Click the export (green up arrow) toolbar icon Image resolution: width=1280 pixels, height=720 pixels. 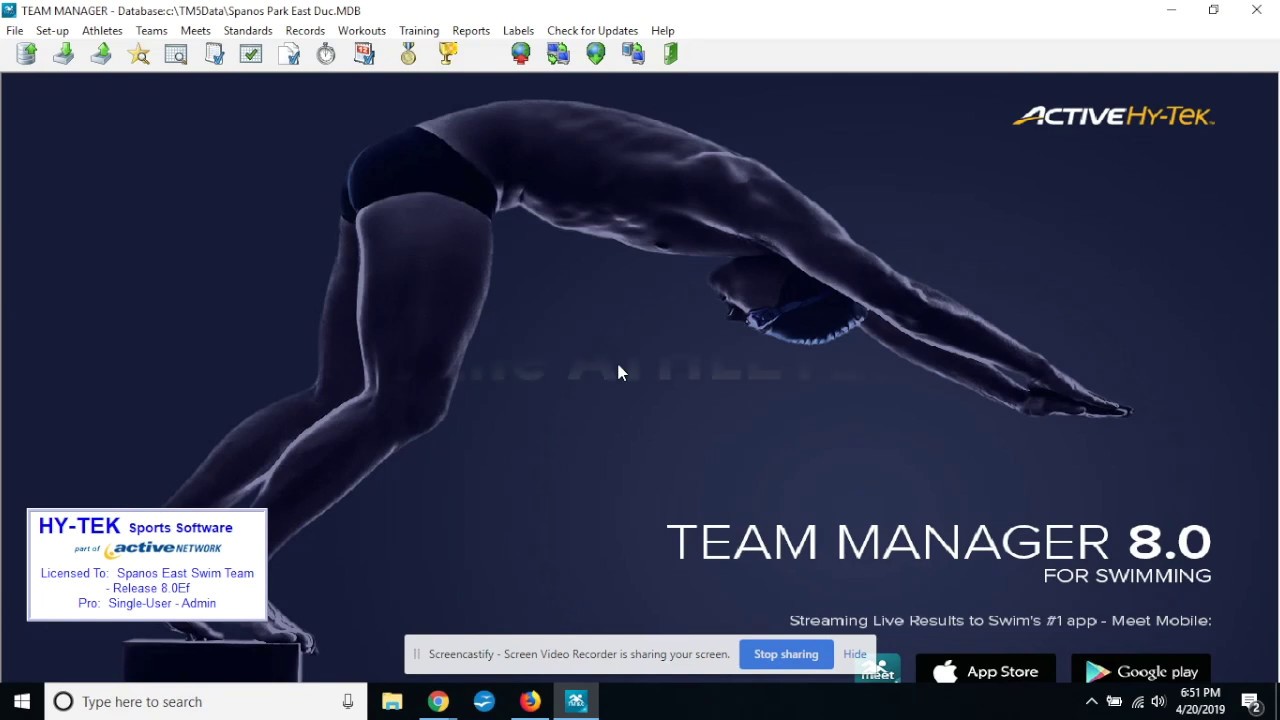pyautogui.click(x=101, y=54)
